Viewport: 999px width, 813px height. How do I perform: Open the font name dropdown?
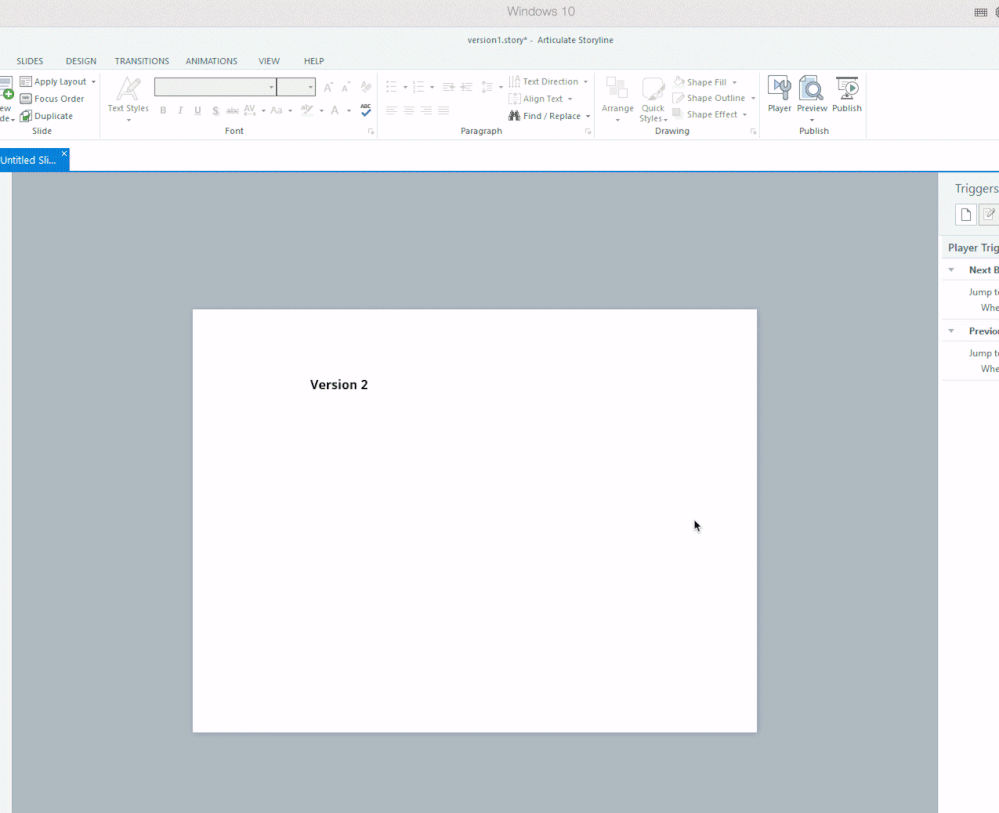point(271,88)
